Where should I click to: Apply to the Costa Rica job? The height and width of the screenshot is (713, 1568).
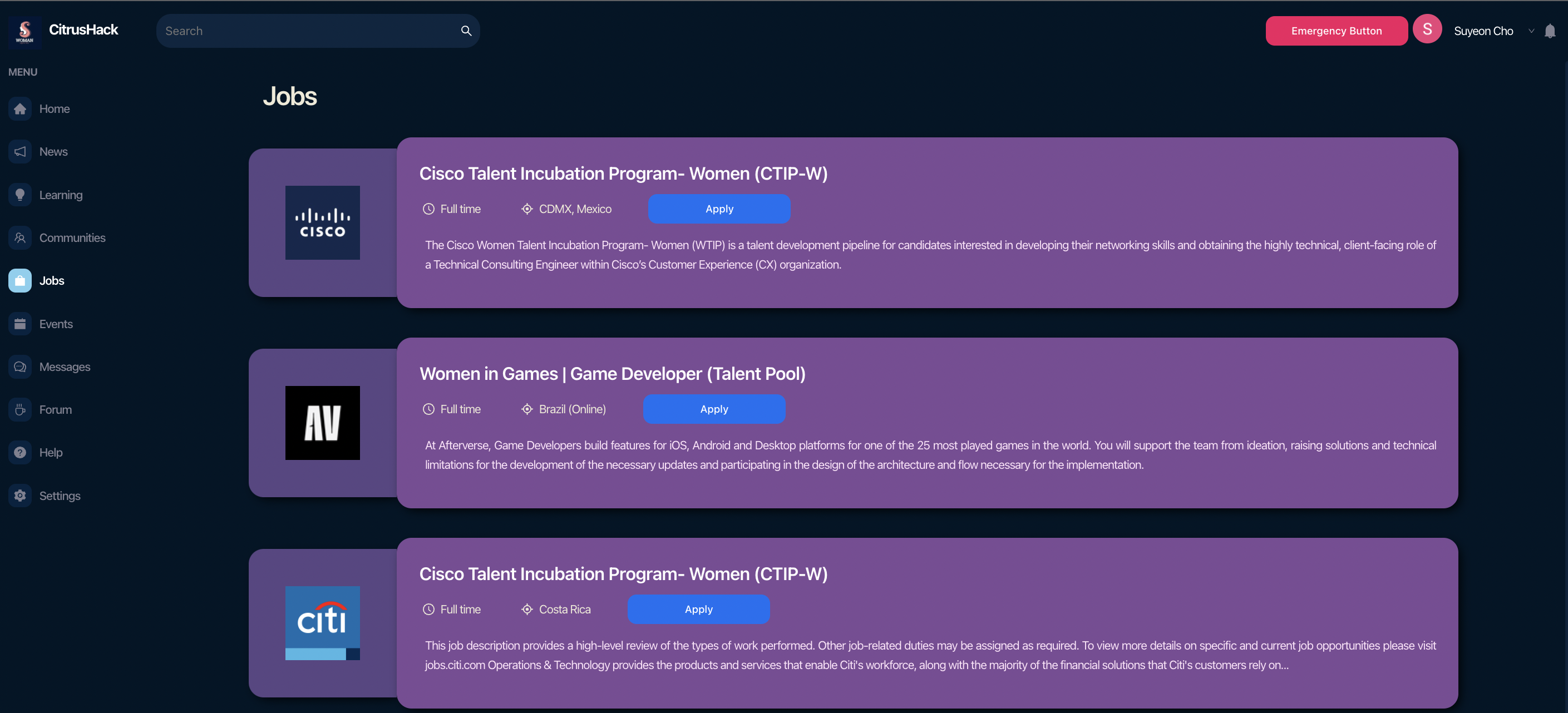pyautogui.click(x=698, y=609)
